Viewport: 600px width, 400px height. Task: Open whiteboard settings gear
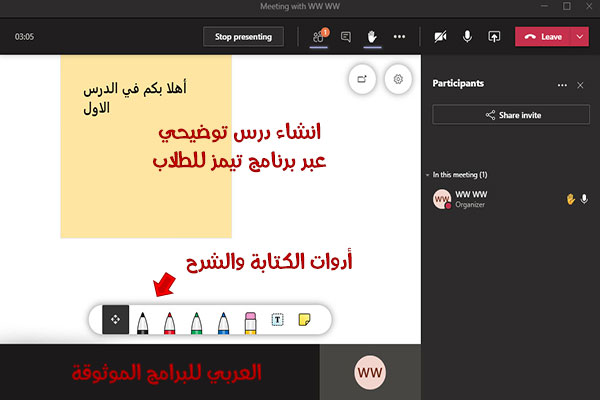coord(398,79)
